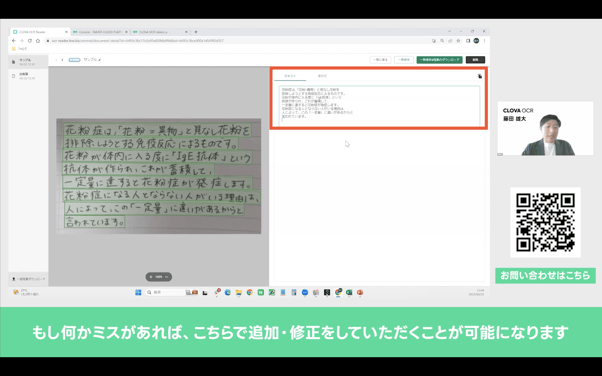602x376 pixels.
Task: Go to the previous document with the left chevron
Action: pos(56,60)
